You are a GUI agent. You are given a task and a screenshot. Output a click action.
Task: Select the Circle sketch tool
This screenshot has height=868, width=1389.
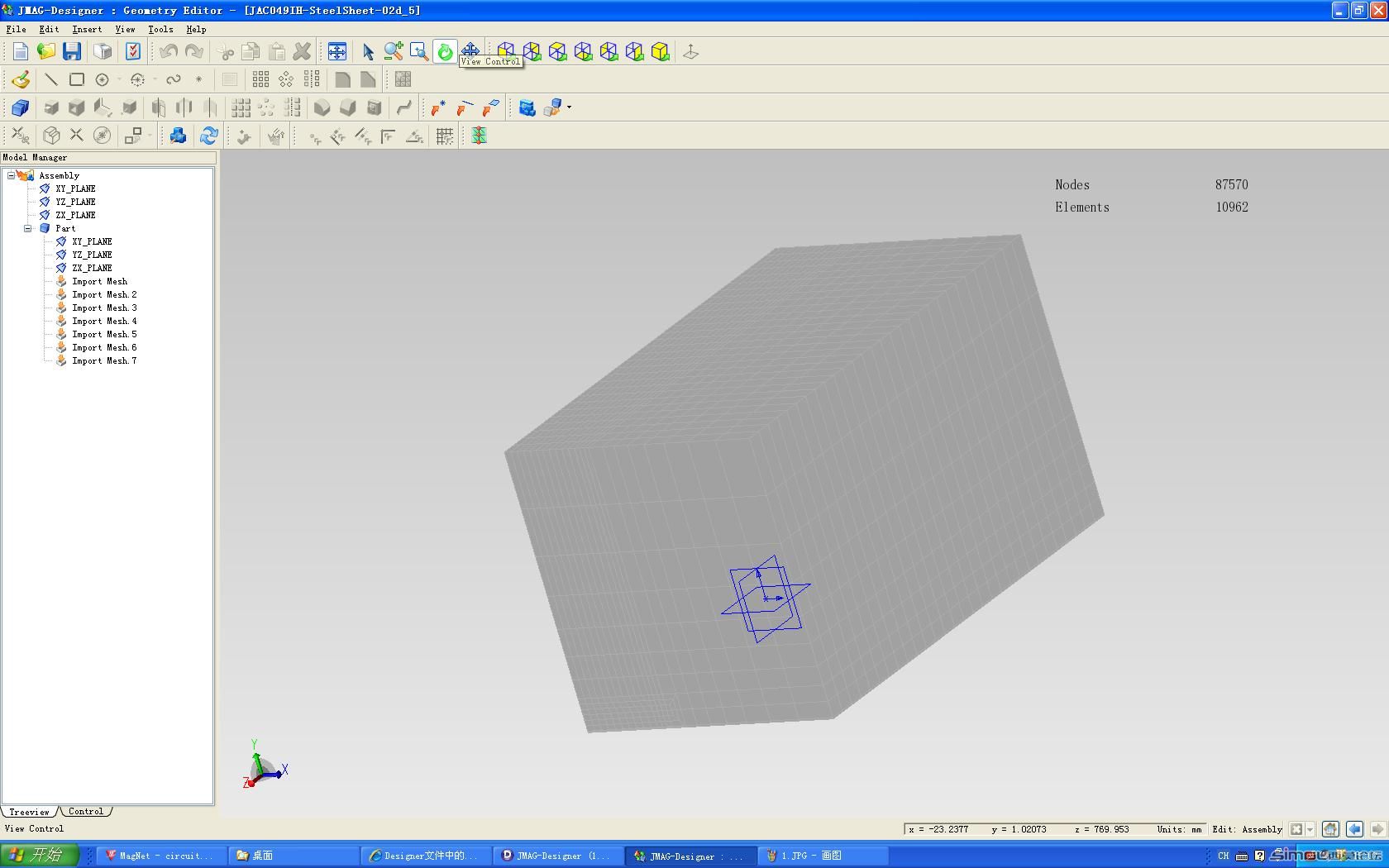[103, 79]
